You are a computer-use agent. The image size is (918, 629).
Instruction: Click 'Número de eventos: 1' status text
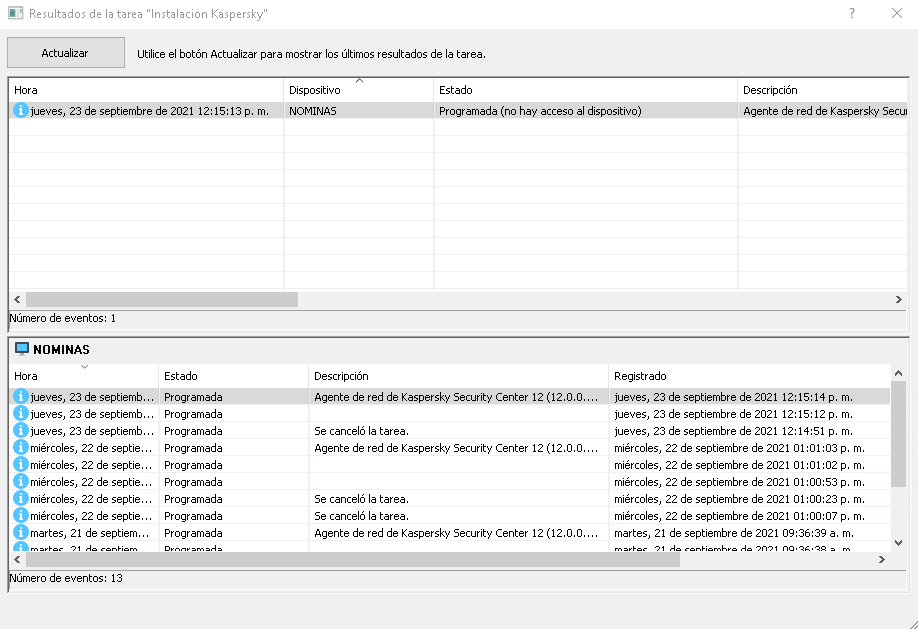(x=63, y=318)
